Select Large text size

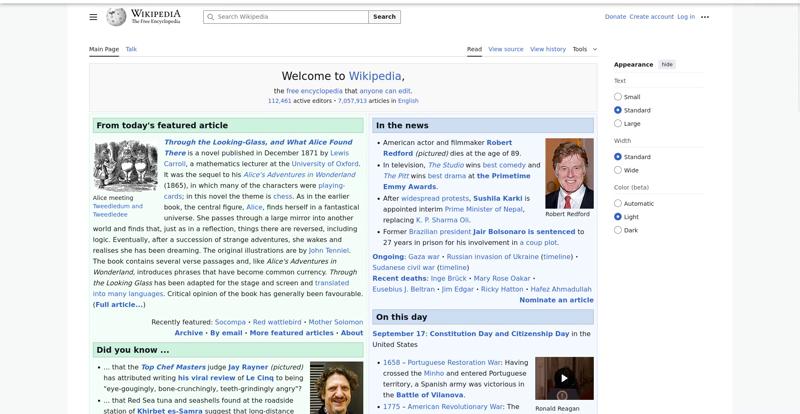point(618,123)
